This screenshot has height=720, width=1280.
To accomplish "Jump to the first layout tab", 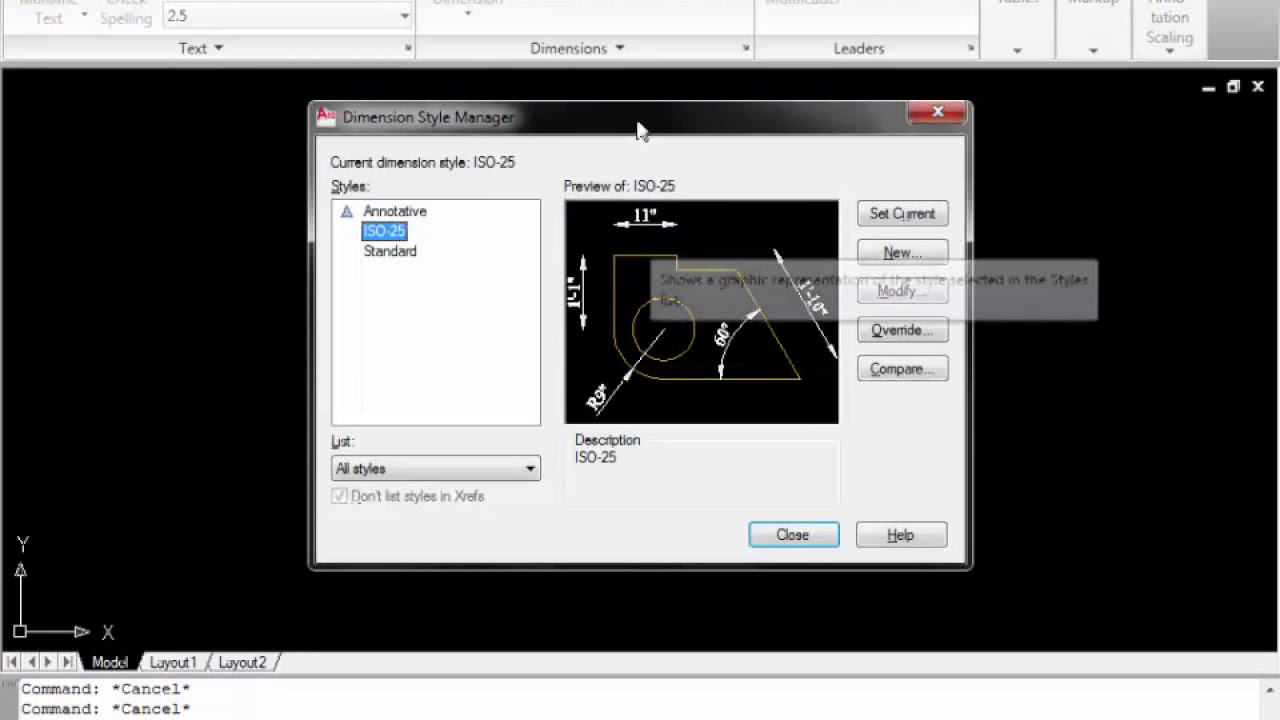I will [11, 662].
